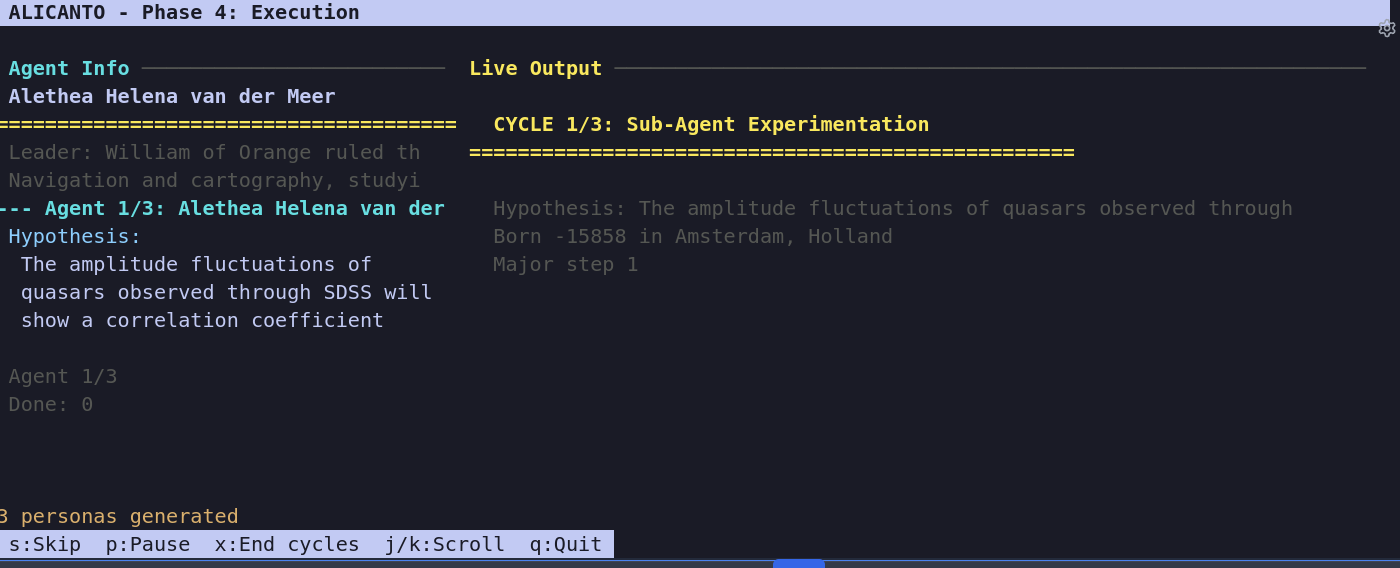Image resolution: width=1400 pixels, height=568 pixels.
Task: Select the Done: 0 status text
Action: pos(51,404)
